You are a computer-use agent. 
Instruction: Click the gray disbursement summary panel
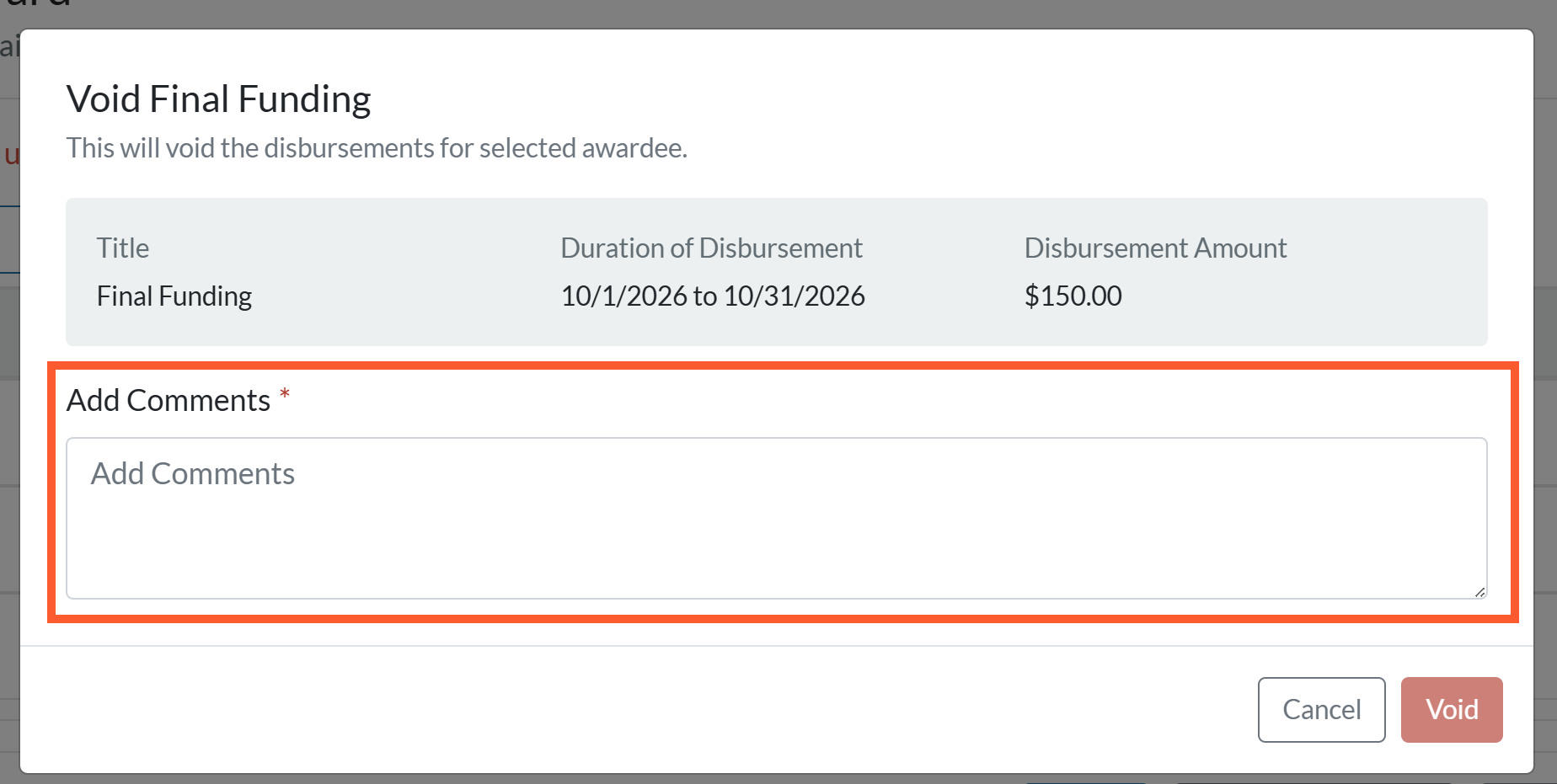(x=776, y=271)
